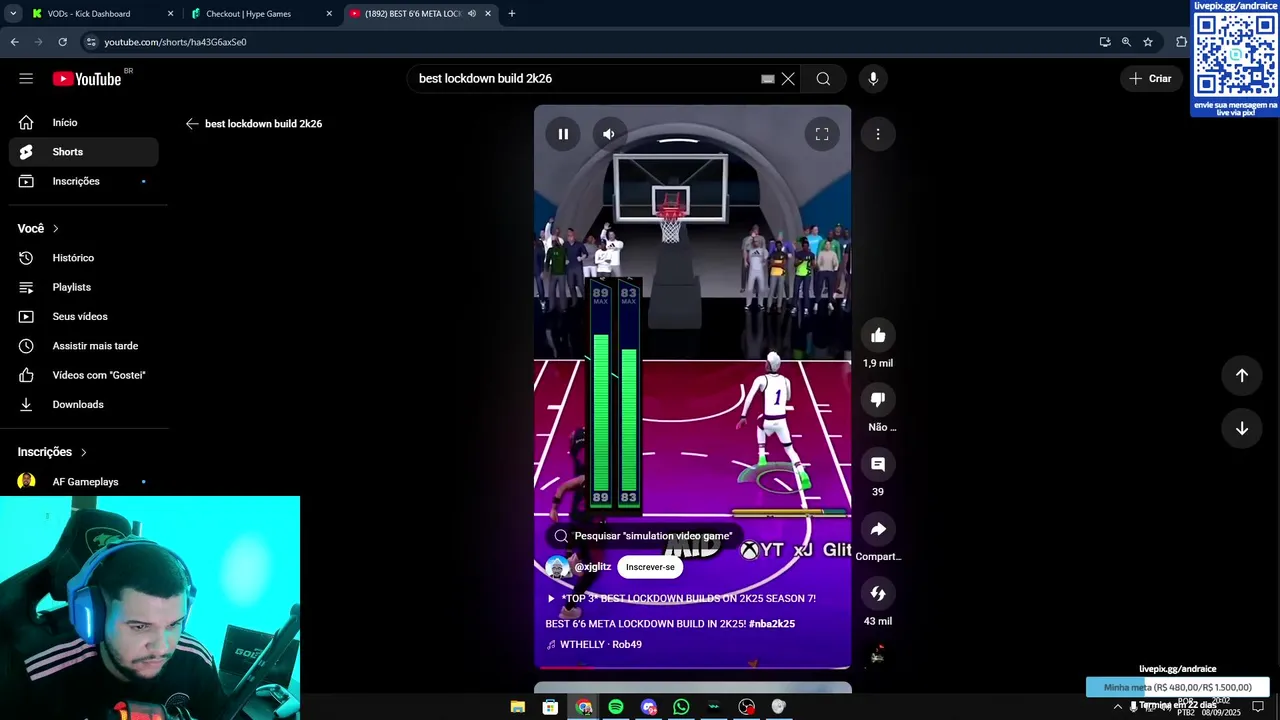Open Inscrições in the sidebar
Image resolution: width=1280 pixels, height=720 pixels.
84,181
